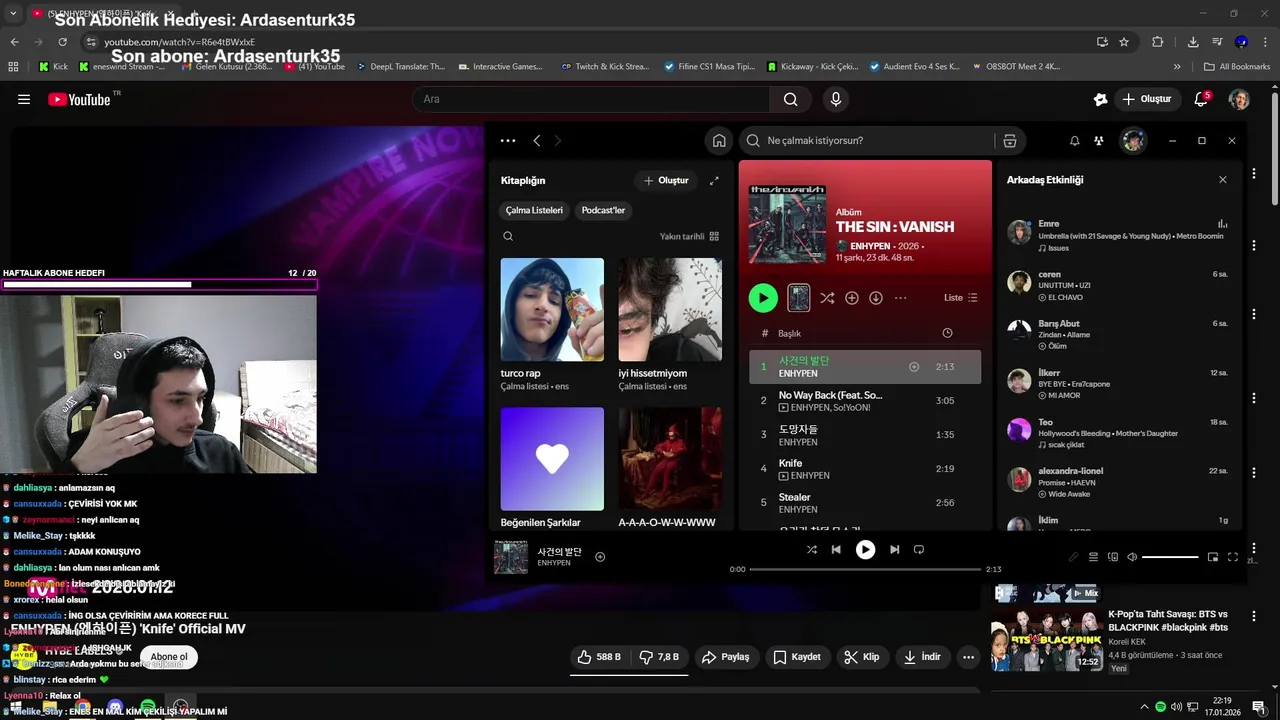
Task: Search within the Spotify library
Action: tap(508, 237)
